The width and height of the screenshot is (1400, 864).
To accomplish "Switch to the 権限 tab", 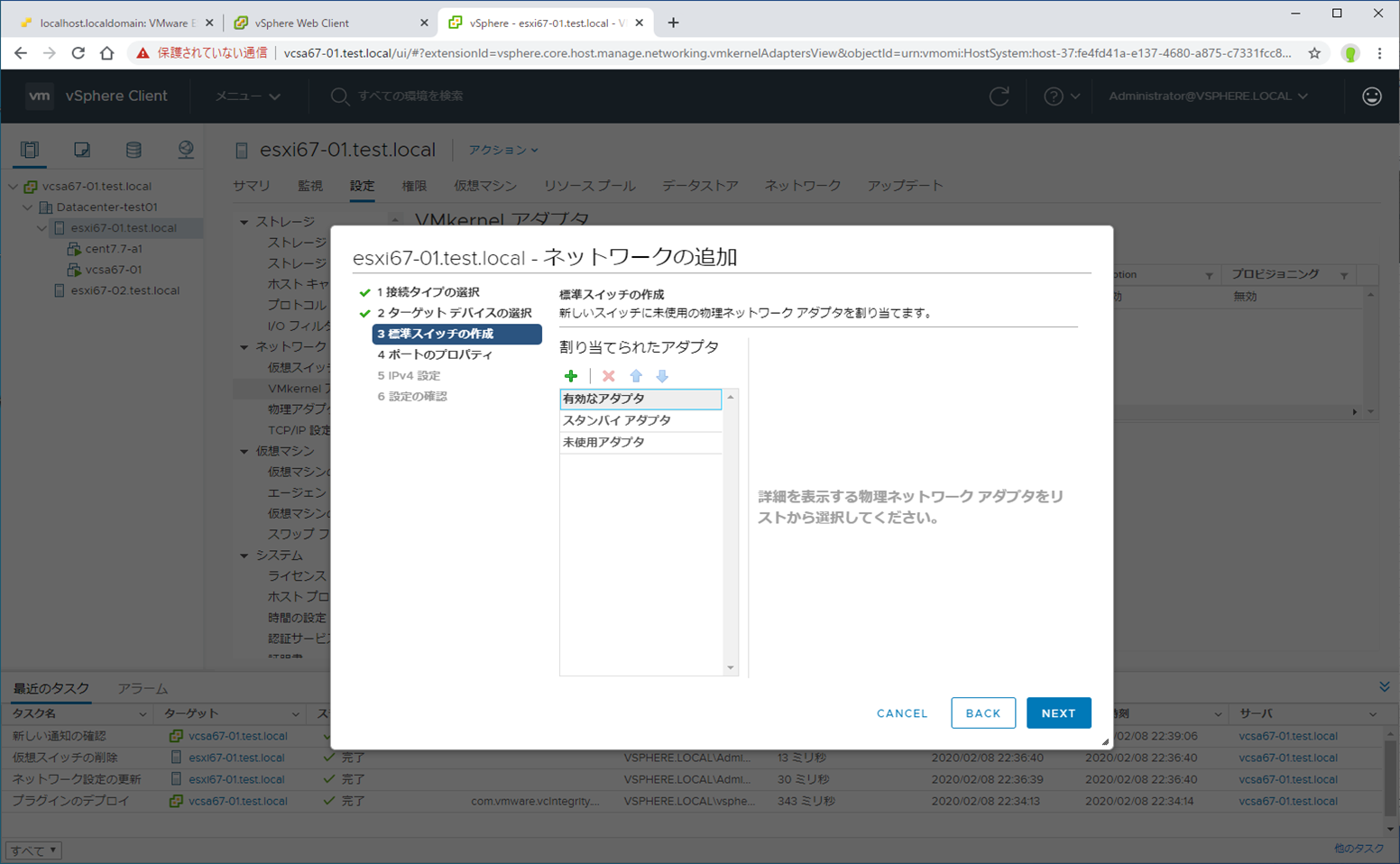I will (x=414, y=186).
